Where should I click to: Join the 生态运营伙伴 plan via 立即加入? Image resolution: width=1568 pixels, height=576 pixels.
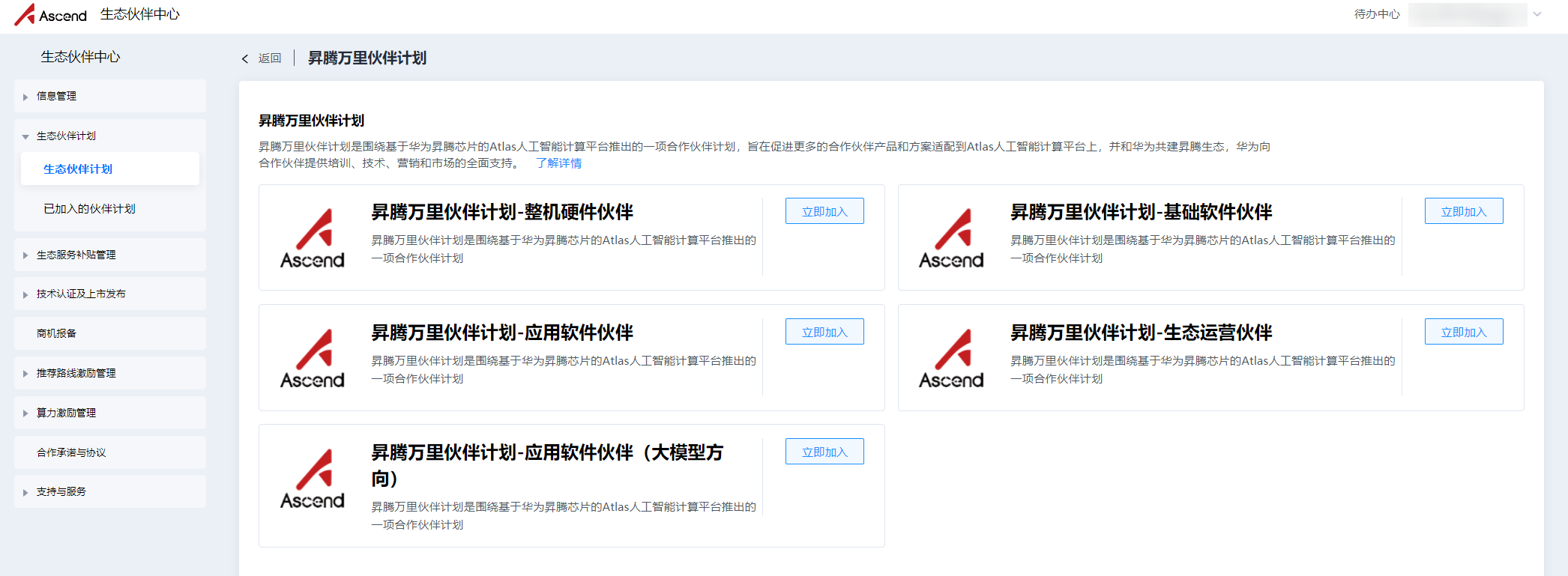(1464, 332)
